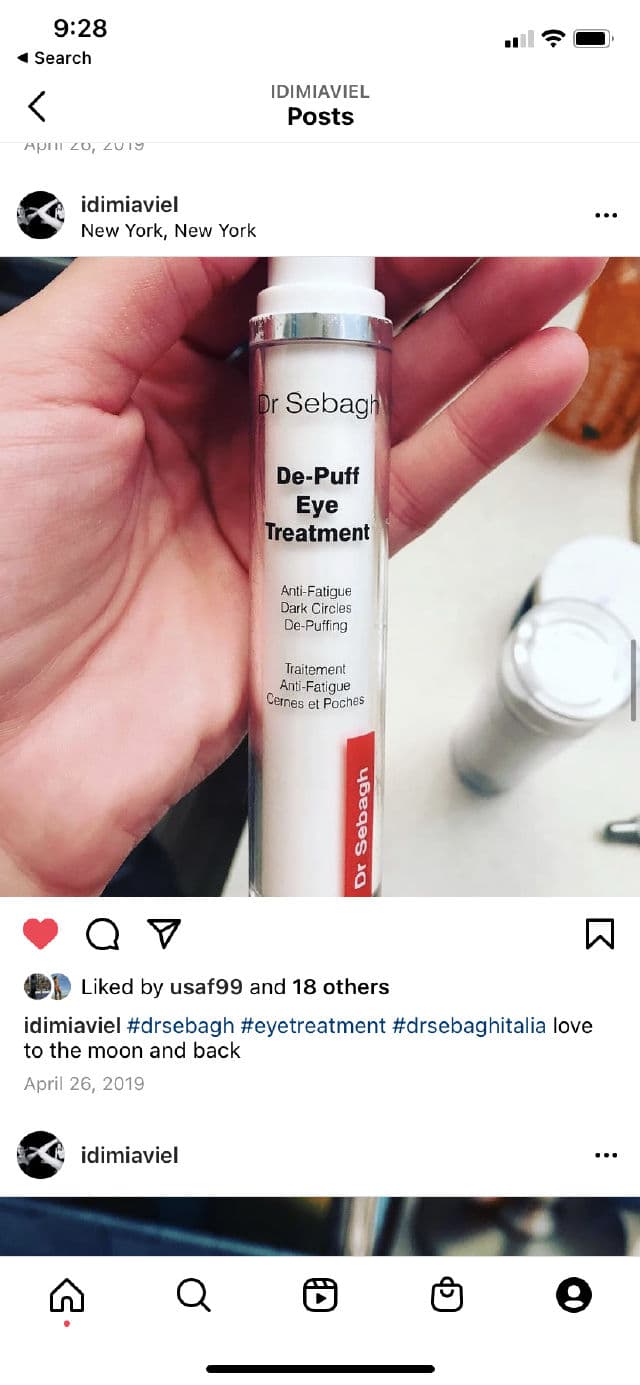Open the New York, New York location
640x1385 pixels.
coord(168,231)
